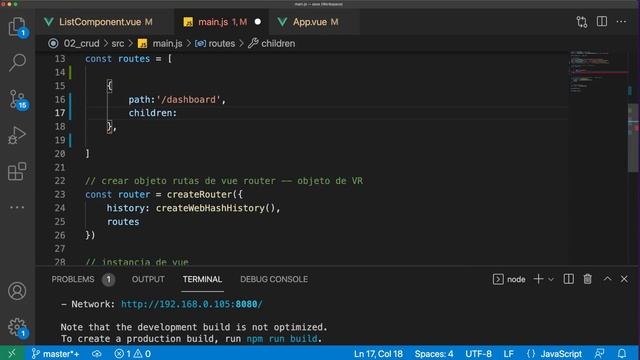Screen dimensions: 640x360
Task: Show additional activity bar views ellipsis
Action: point(17,207)
